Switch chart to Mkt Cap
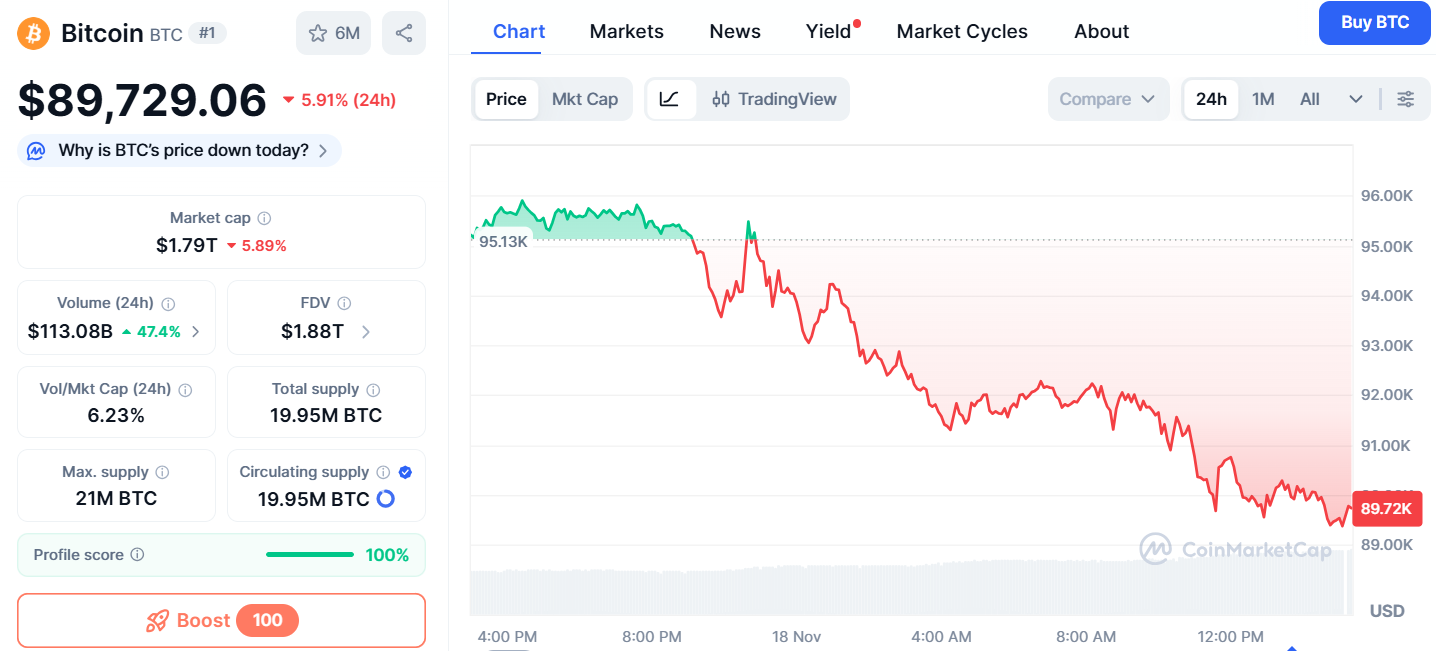This screenshot has width=1436, height=651. 585,99
